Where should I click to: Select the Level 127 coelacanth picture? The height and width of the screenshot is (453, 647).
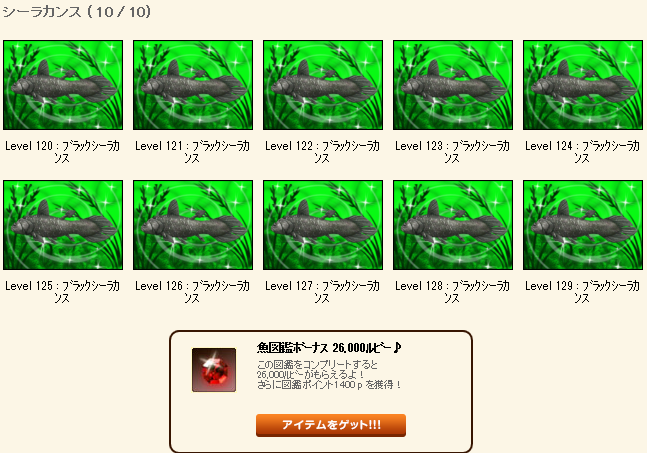(323, 225)
